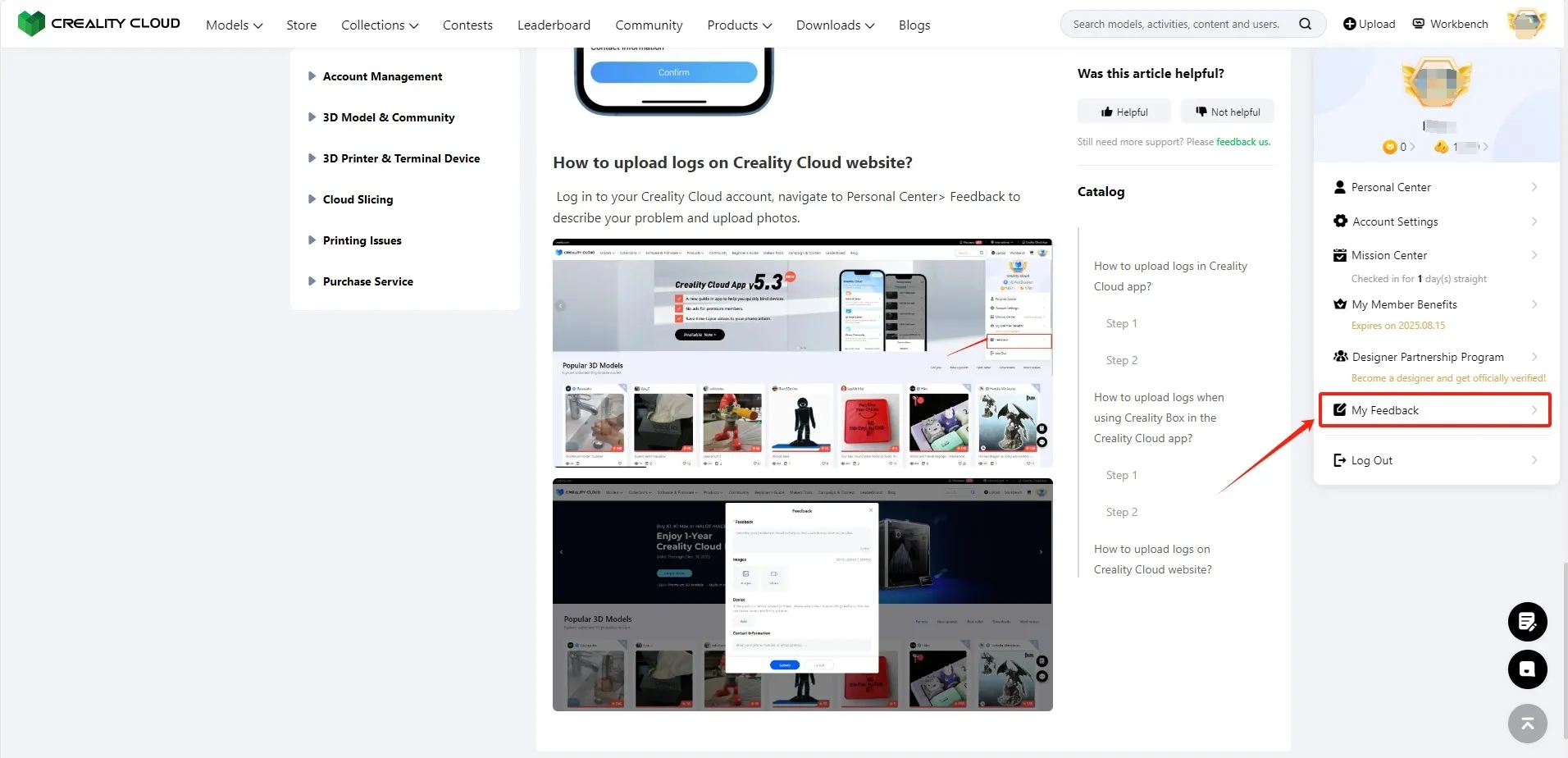Click the Creality Cloud logo
This screenshot has height=758, width=1568.
(x=99, y=23)
